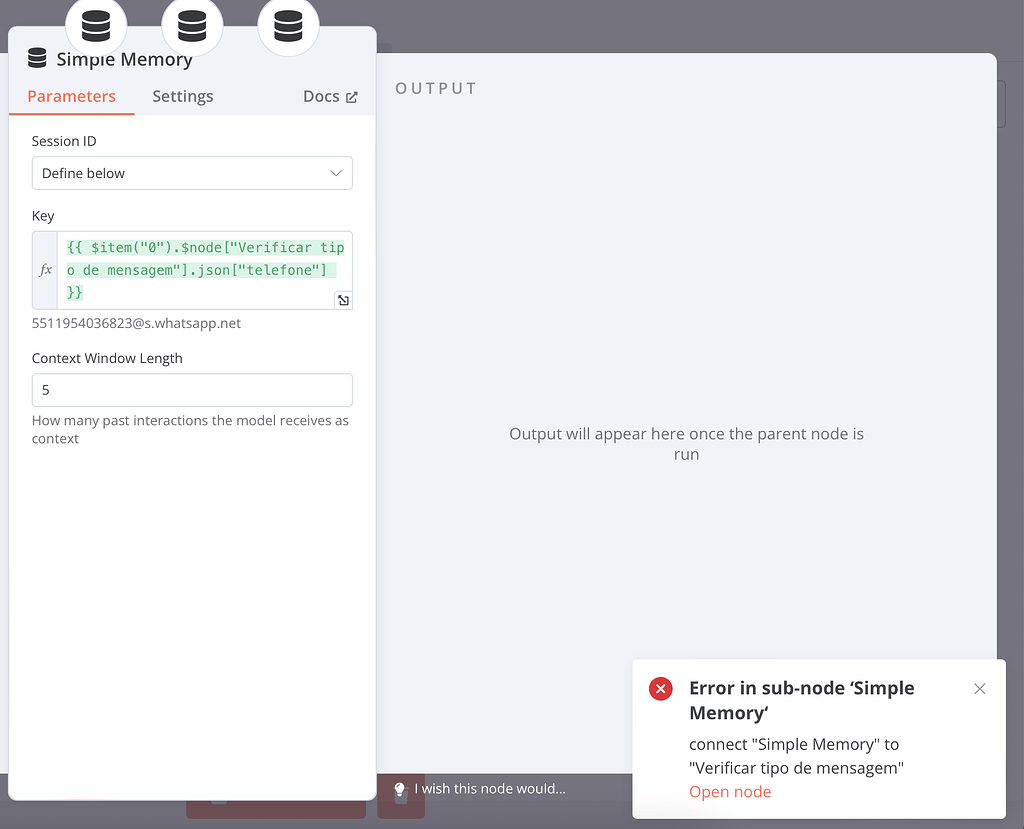Click the chevron on the Define below selector
The image size is (1024, 829).
[x=336, y=172]
